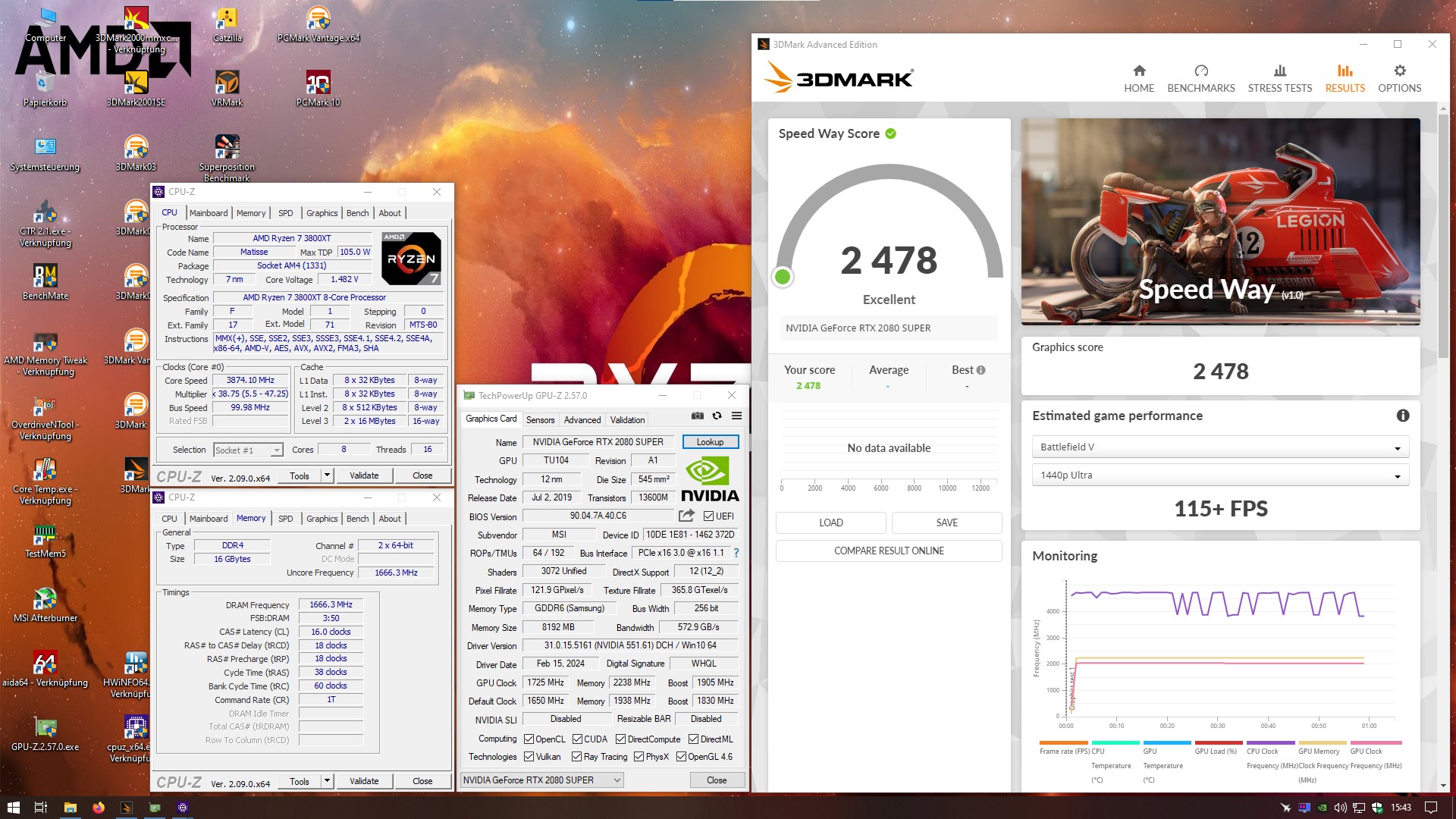Open Windows Start menu
This screenshot has height=819, width=1456.
click(x=13, y=808)
